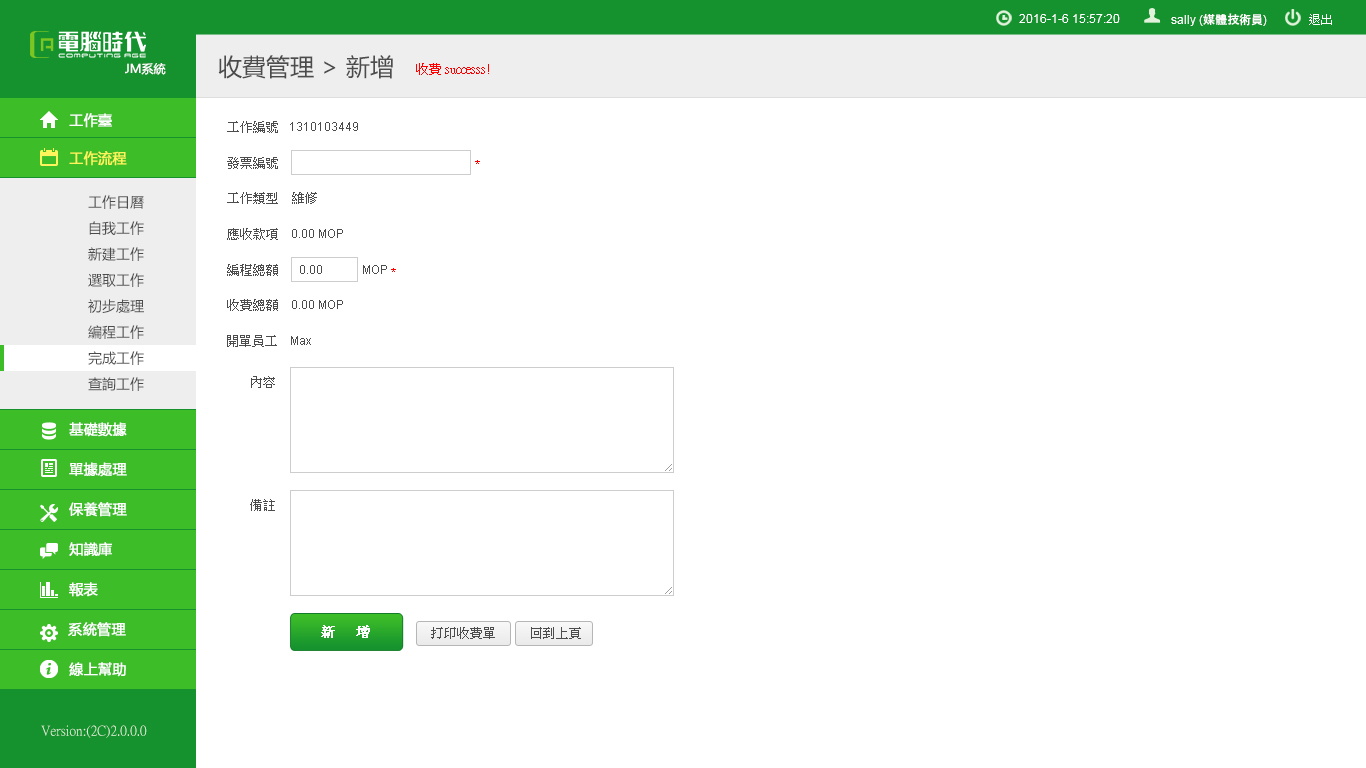
Task: Click the power icon to log out
Action: tap(1293, 18)
